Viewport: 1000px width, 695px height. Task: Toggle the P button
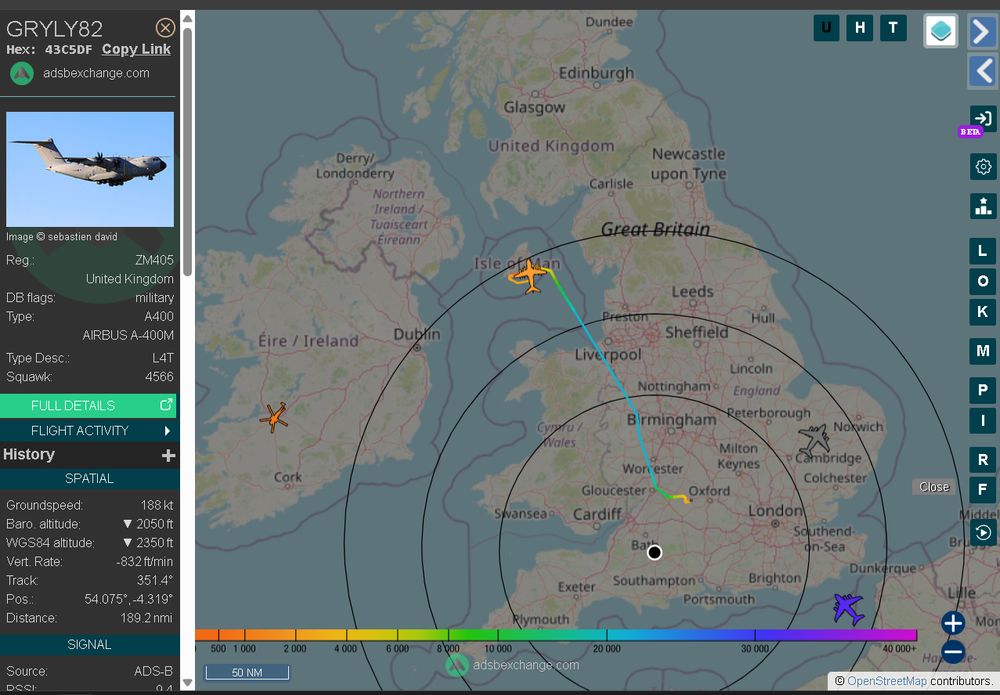[x=983, y=390]
